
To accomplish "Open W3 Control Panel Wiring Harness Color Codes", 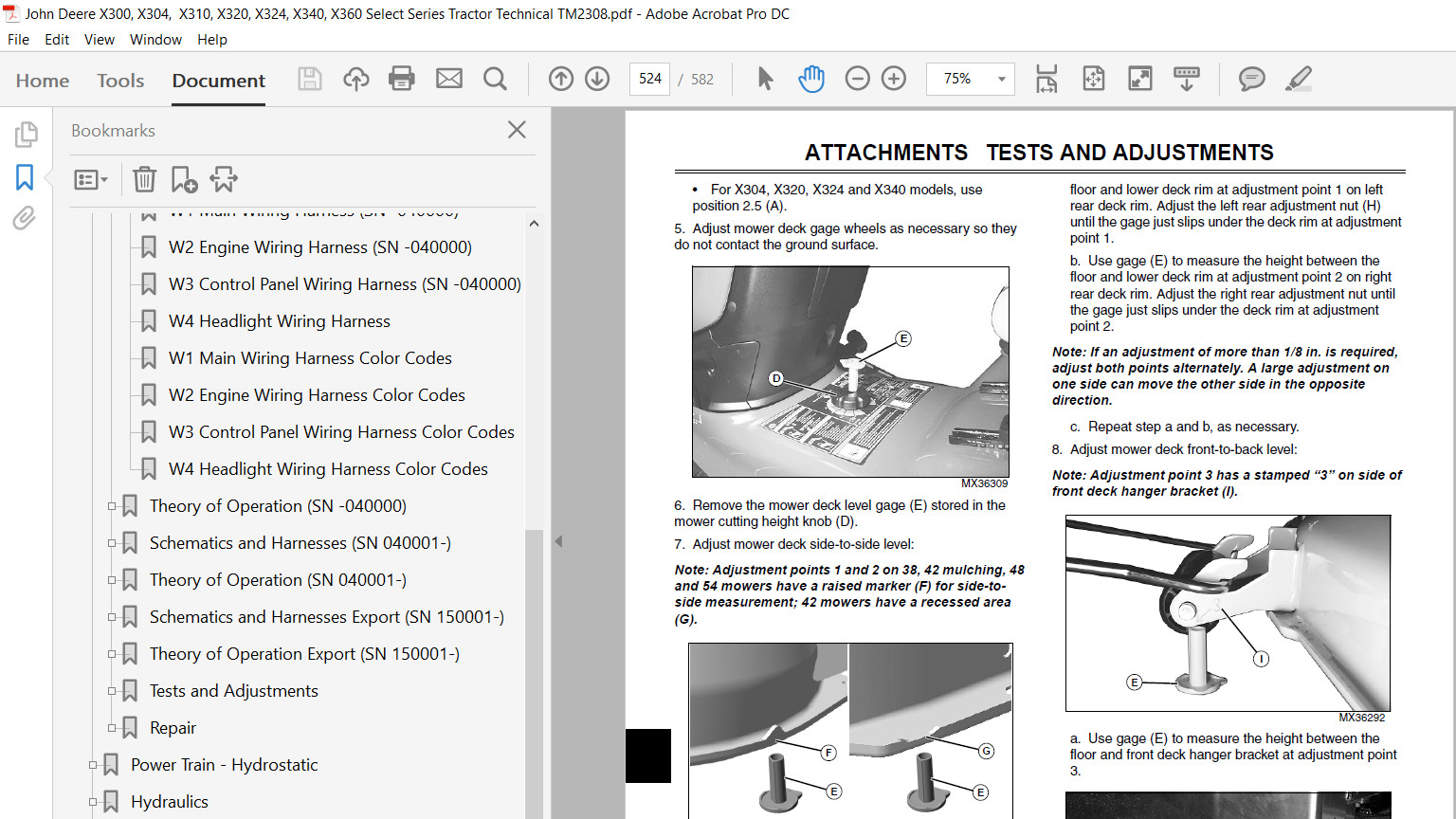I will pyautogui.click(x=341, y=432).
